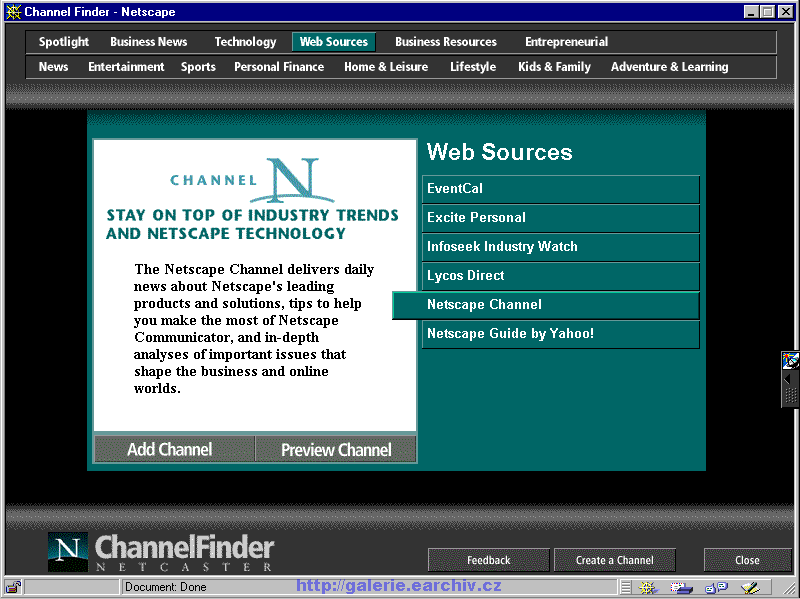Click the Netcaster icon on the side tab

tap(790, 360)
